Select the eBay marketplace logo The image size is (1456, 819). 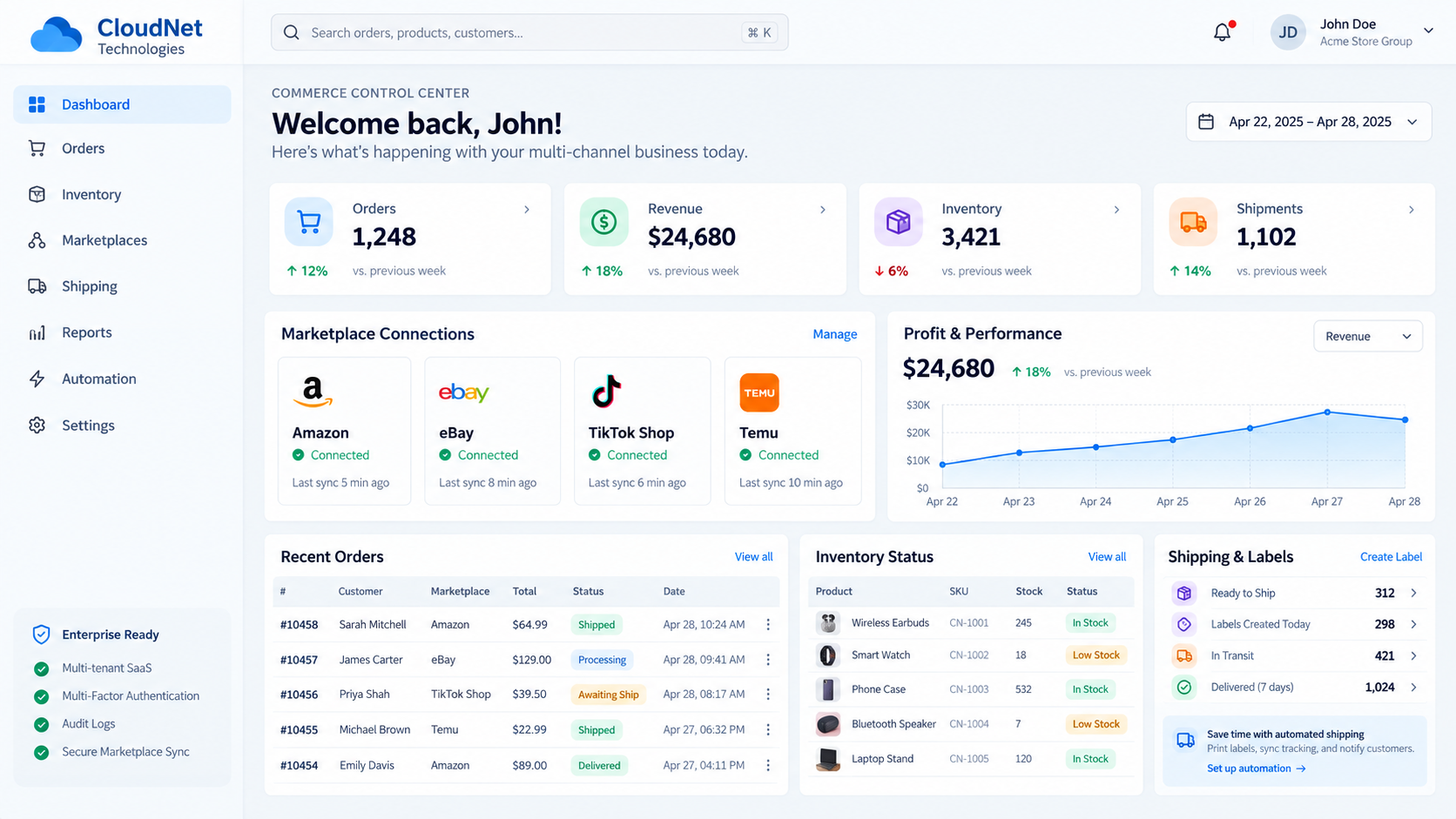pyautogui.click(x=463, y=393)
